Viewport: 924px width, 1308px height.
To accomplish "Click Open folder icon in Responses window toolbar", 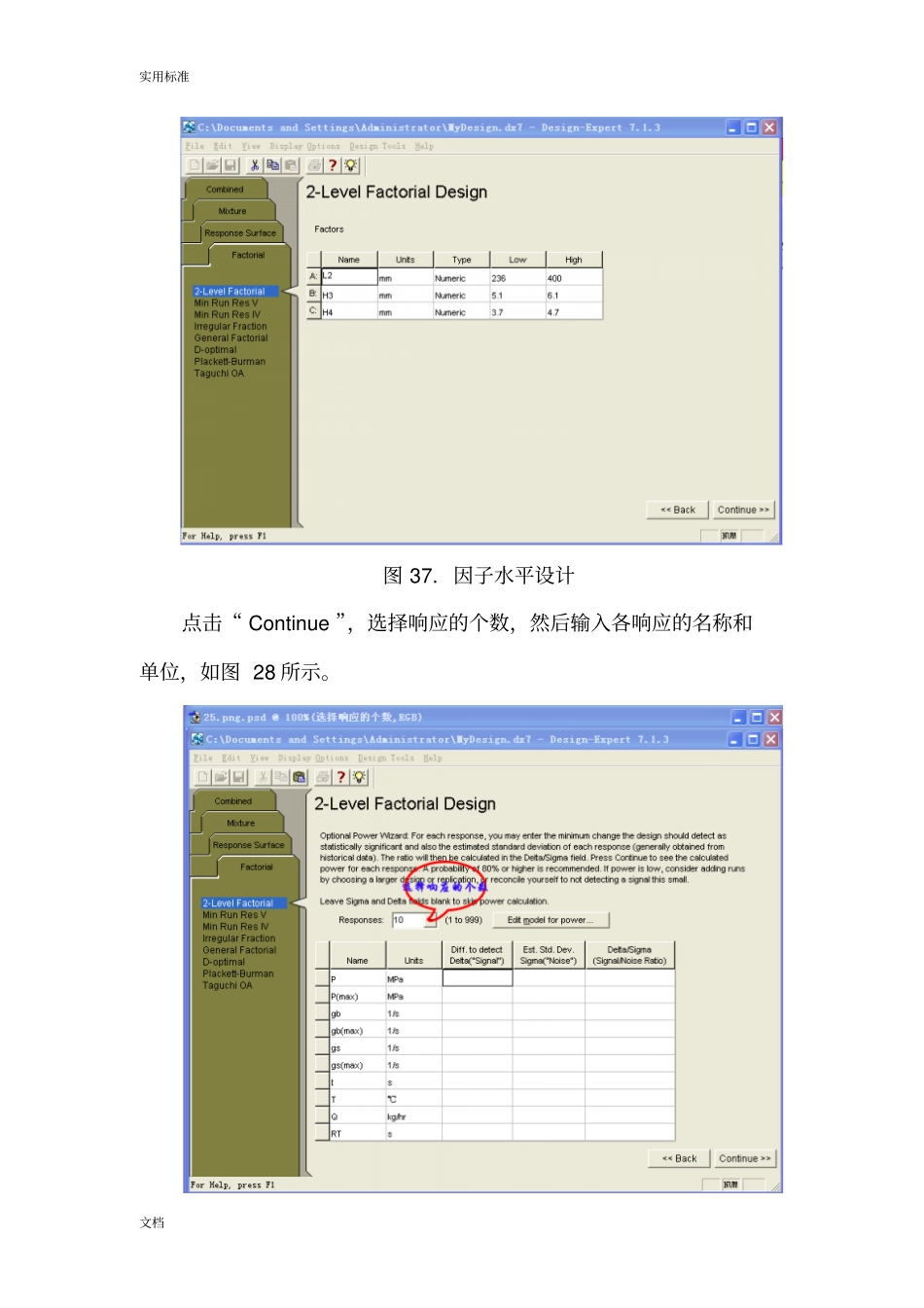I will [221, 777].
